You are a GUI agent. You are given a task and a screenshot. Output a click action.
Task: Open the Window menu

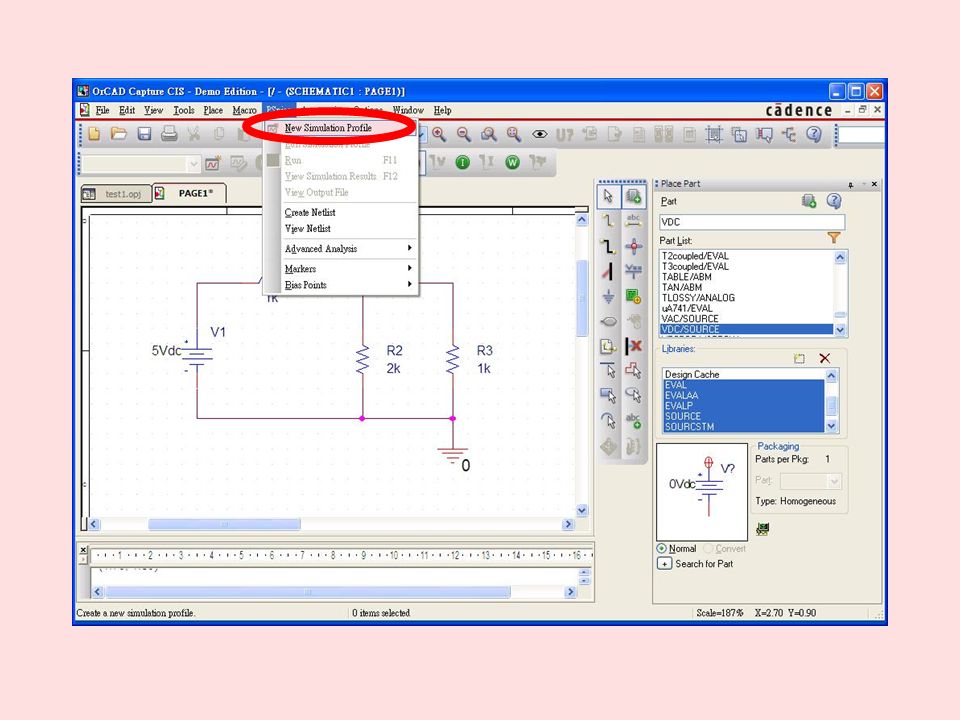click(408, 110)
